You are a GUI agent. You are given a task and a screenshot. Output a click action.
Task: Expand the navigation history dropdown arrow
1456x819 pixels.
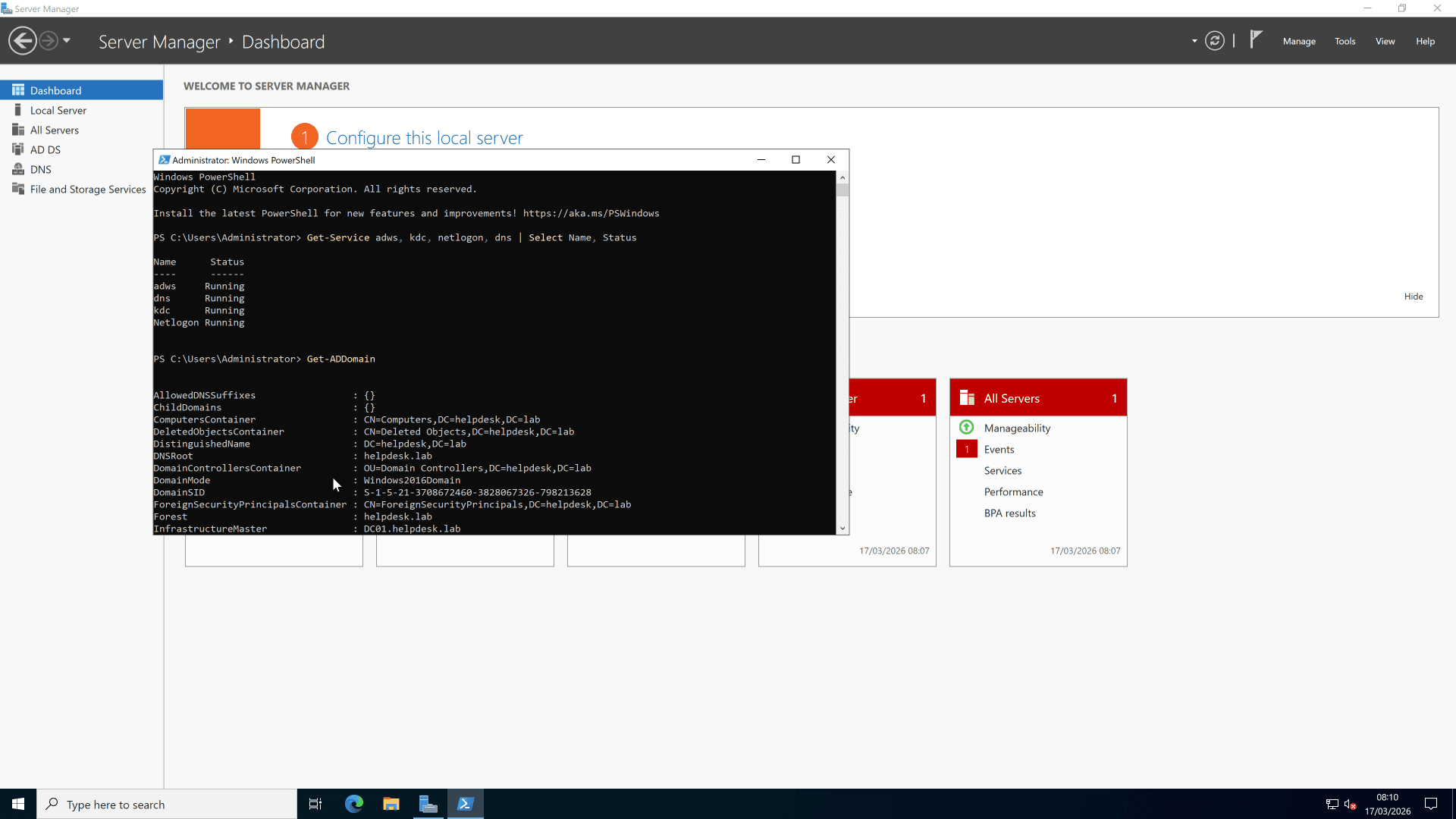[66, 40]
